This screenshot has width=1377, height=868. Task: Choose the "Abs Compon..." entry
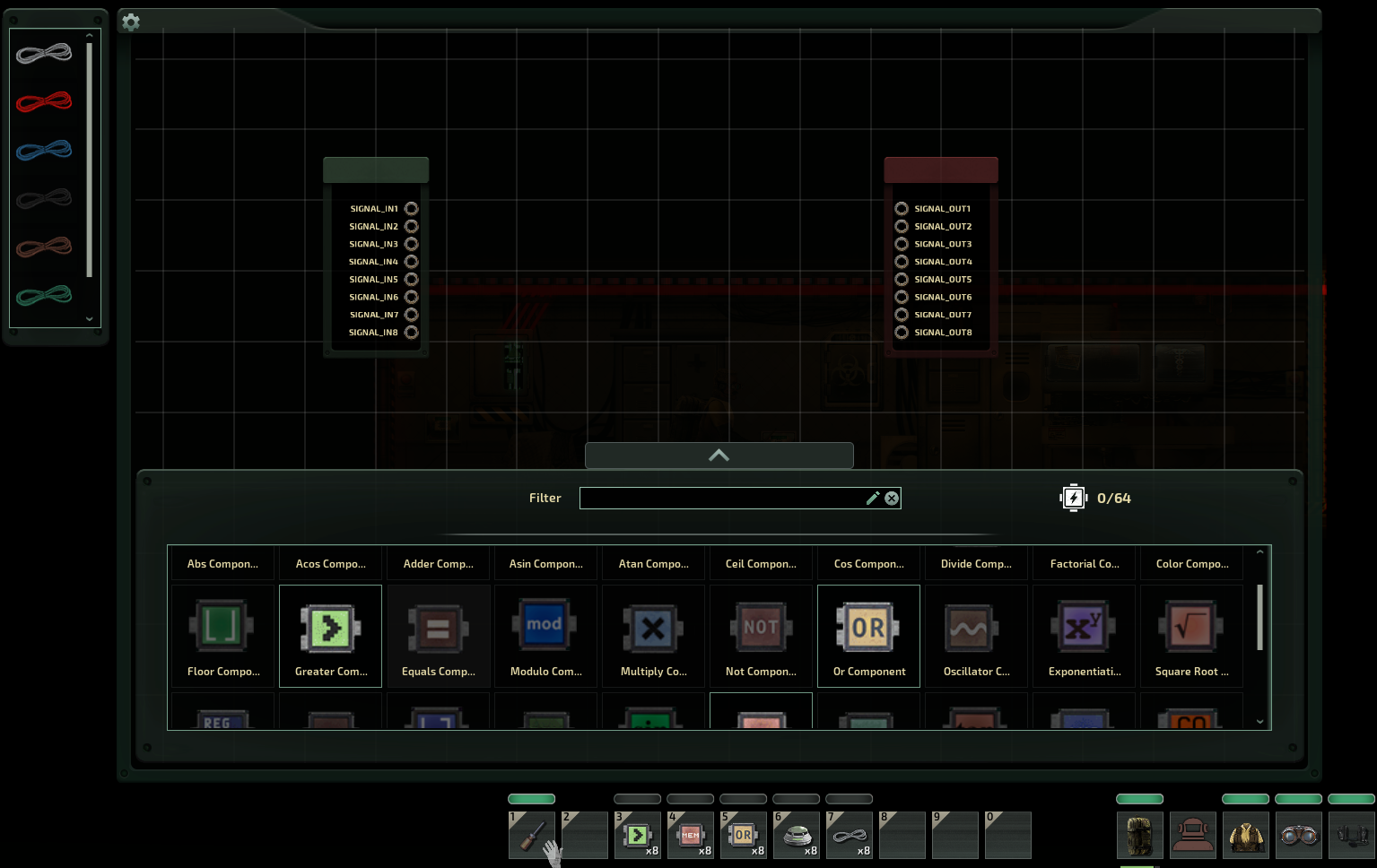tap(222, 564)
